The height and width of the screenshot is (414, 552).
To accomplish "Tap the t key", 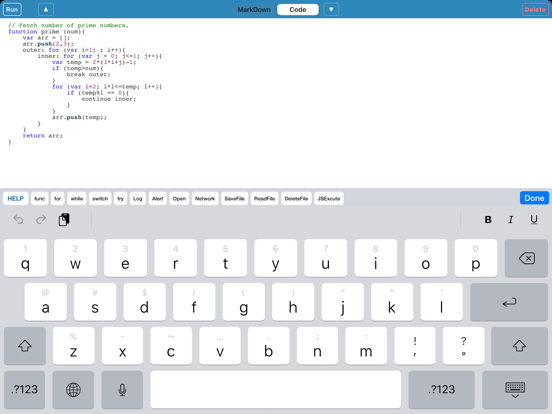I will tap(225, 258).
